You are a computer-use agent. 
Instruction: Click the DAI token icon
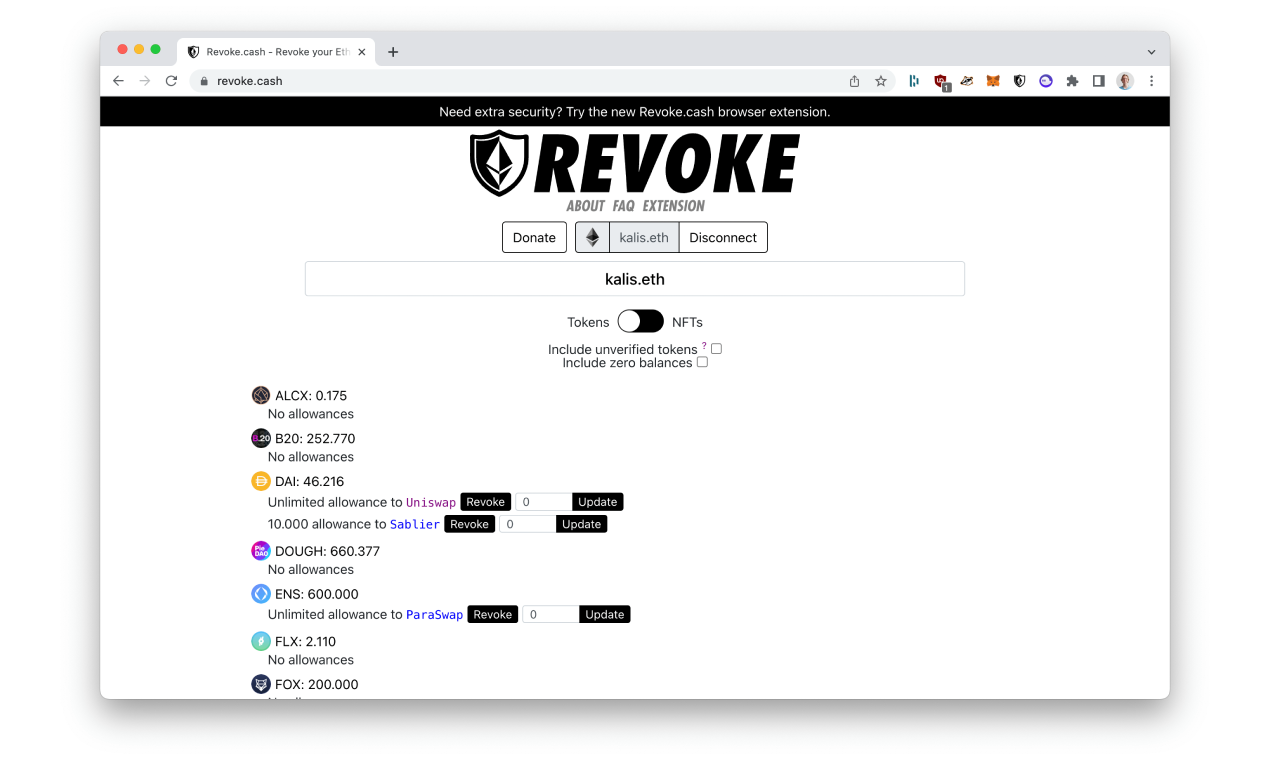tap(261, 481)
